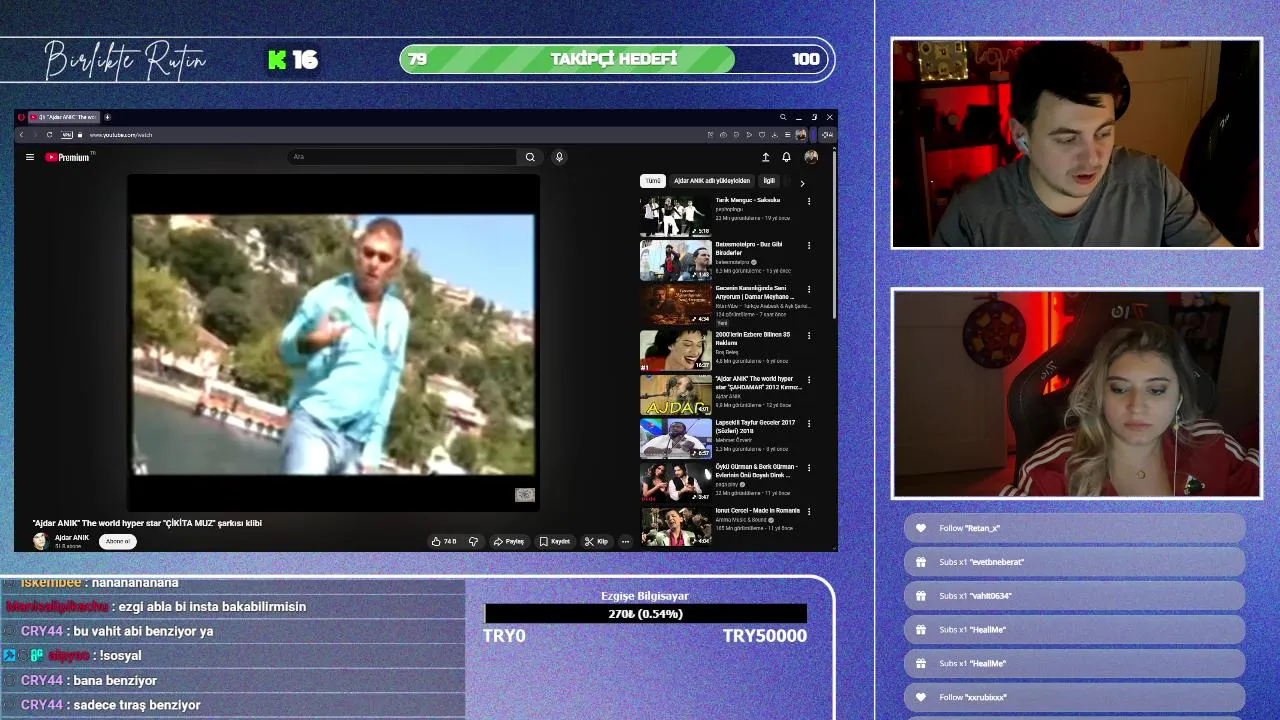
Task: Switch to the Ajdar ANIK browser tab
Action: (64, 117)
